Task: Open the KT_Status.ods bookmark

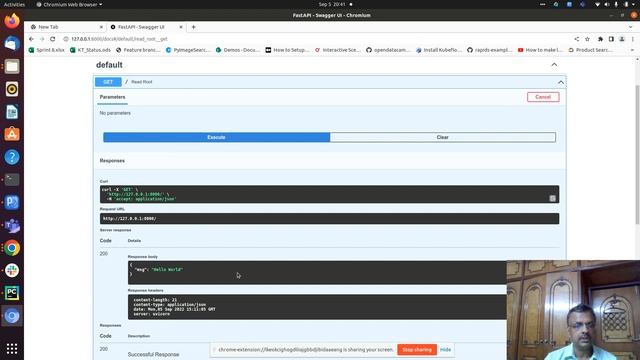Action: [x=90, y=50]
